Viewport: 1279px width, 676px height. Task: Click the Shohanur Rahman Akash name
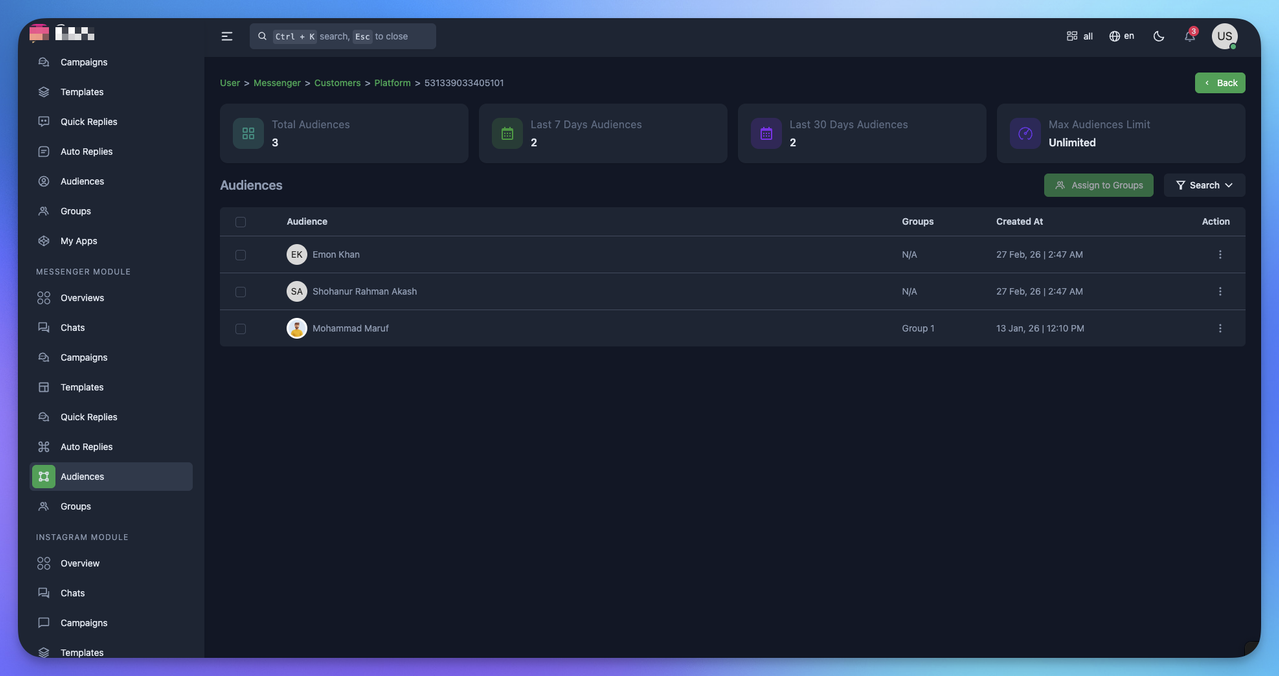point(365,292)
